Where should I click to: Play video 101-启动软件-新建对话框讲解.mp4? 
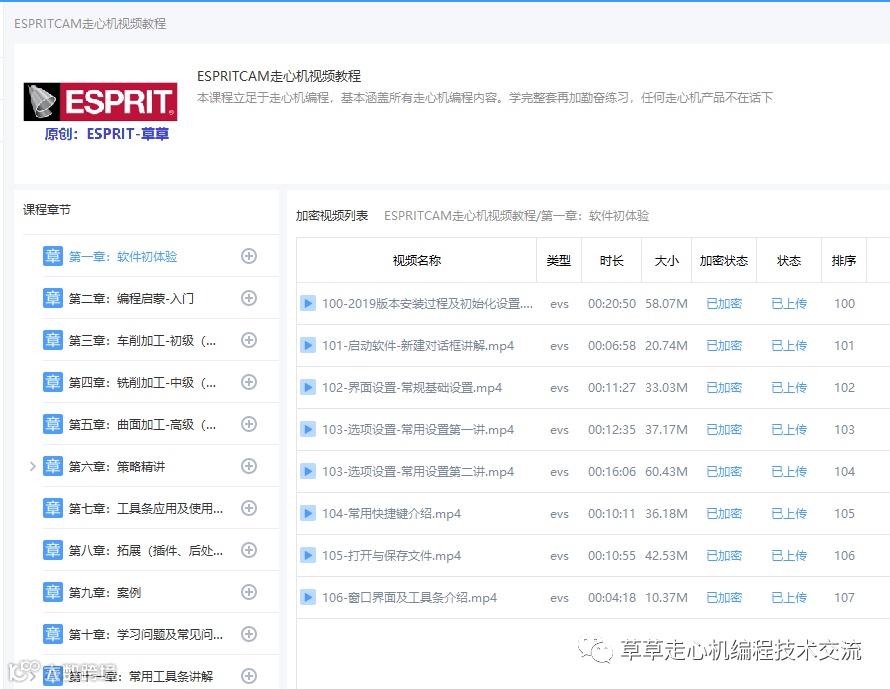tap(308, 345)
